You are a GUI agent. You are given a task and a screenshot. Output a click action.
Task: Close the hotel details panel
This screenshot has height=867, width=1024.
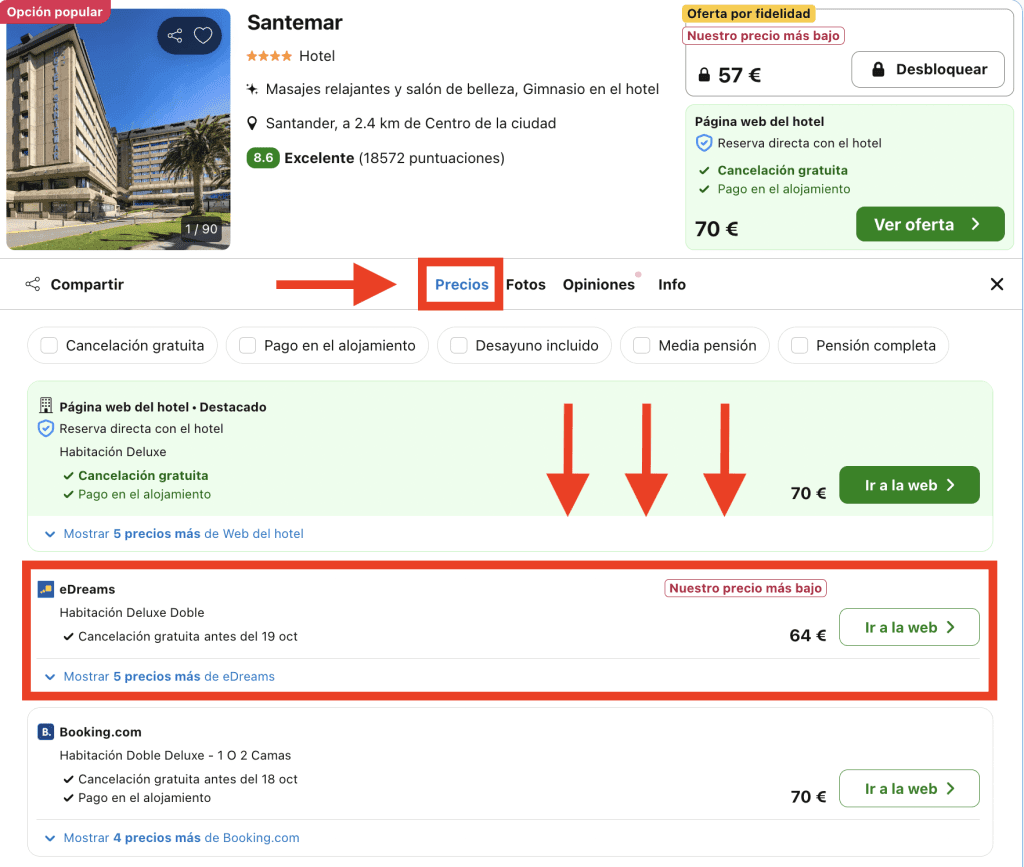996,284
